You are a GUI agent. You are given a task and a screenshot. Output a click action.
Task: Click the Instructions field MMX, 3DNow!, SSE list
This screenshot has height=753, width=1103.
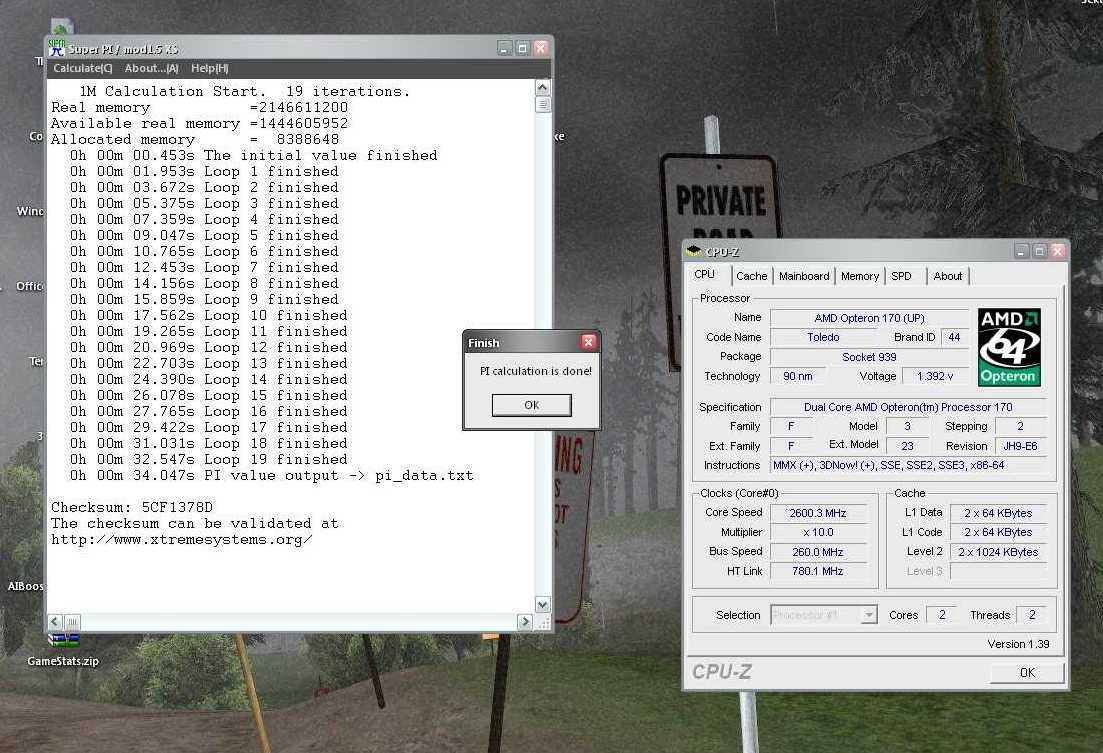[x=908, y=465]
